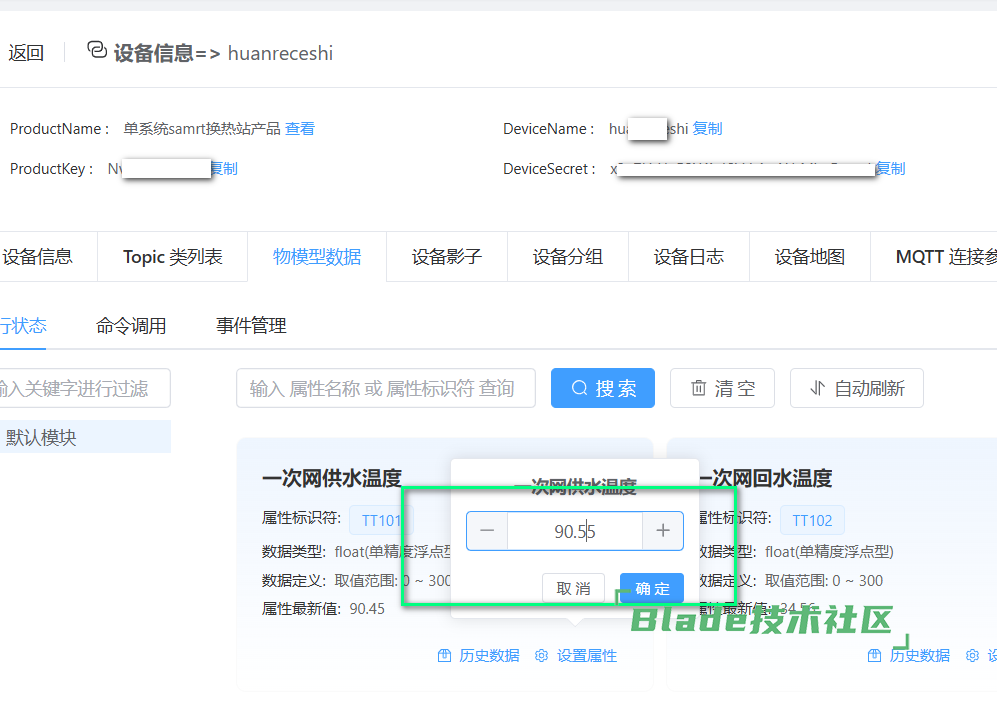
Task: Click the 清空 clear button
Action: 722,388
